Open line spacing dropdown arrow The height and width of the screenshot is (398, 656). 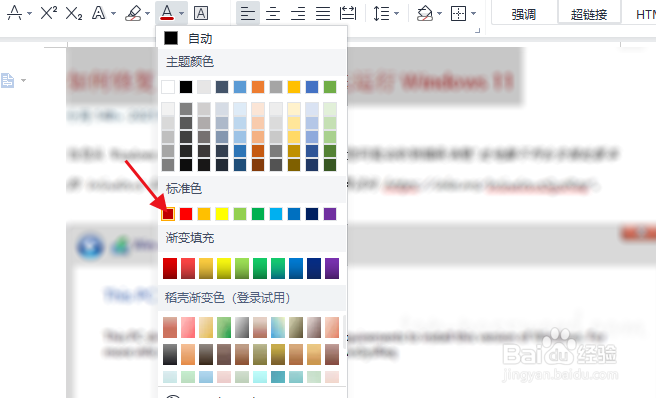point(397,14)
